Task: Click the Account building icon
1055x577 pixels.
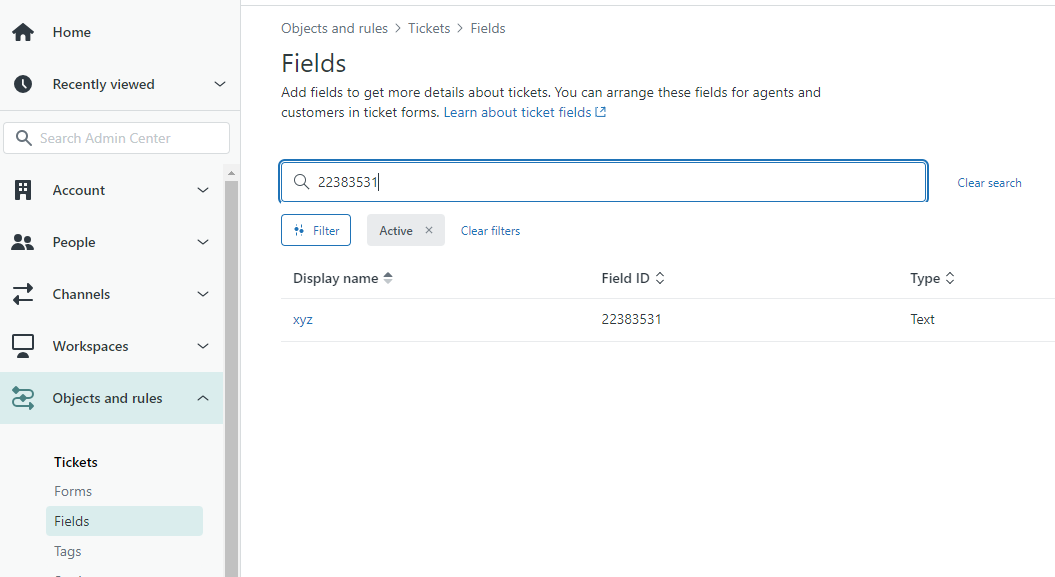Action: 22,190
